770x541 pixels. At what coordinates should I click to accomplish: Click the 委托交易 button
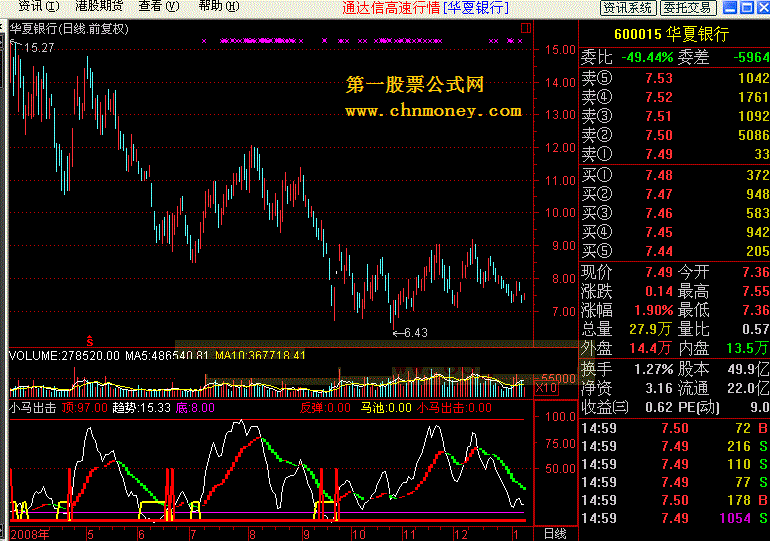point(688,7)
